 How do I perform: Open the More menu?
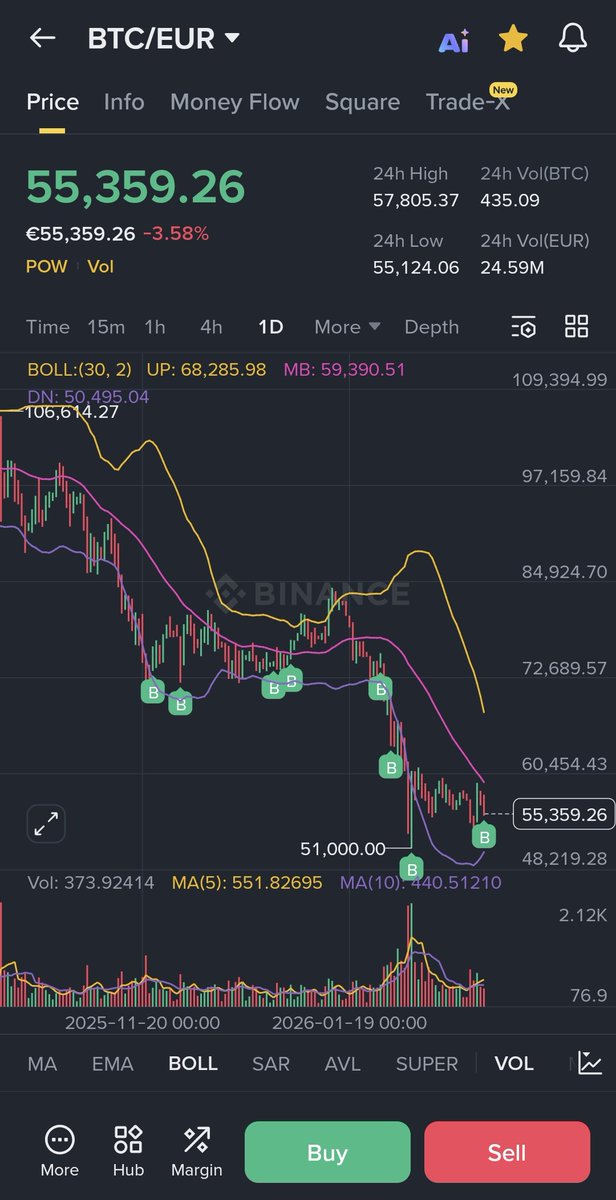[60, 1151]
